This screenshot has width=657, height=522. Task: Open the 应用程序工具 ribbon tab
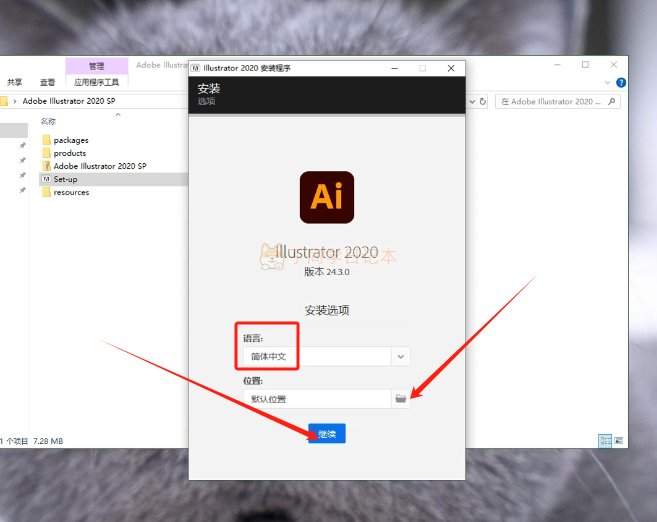pyautogui.click(x=96, y=82)
